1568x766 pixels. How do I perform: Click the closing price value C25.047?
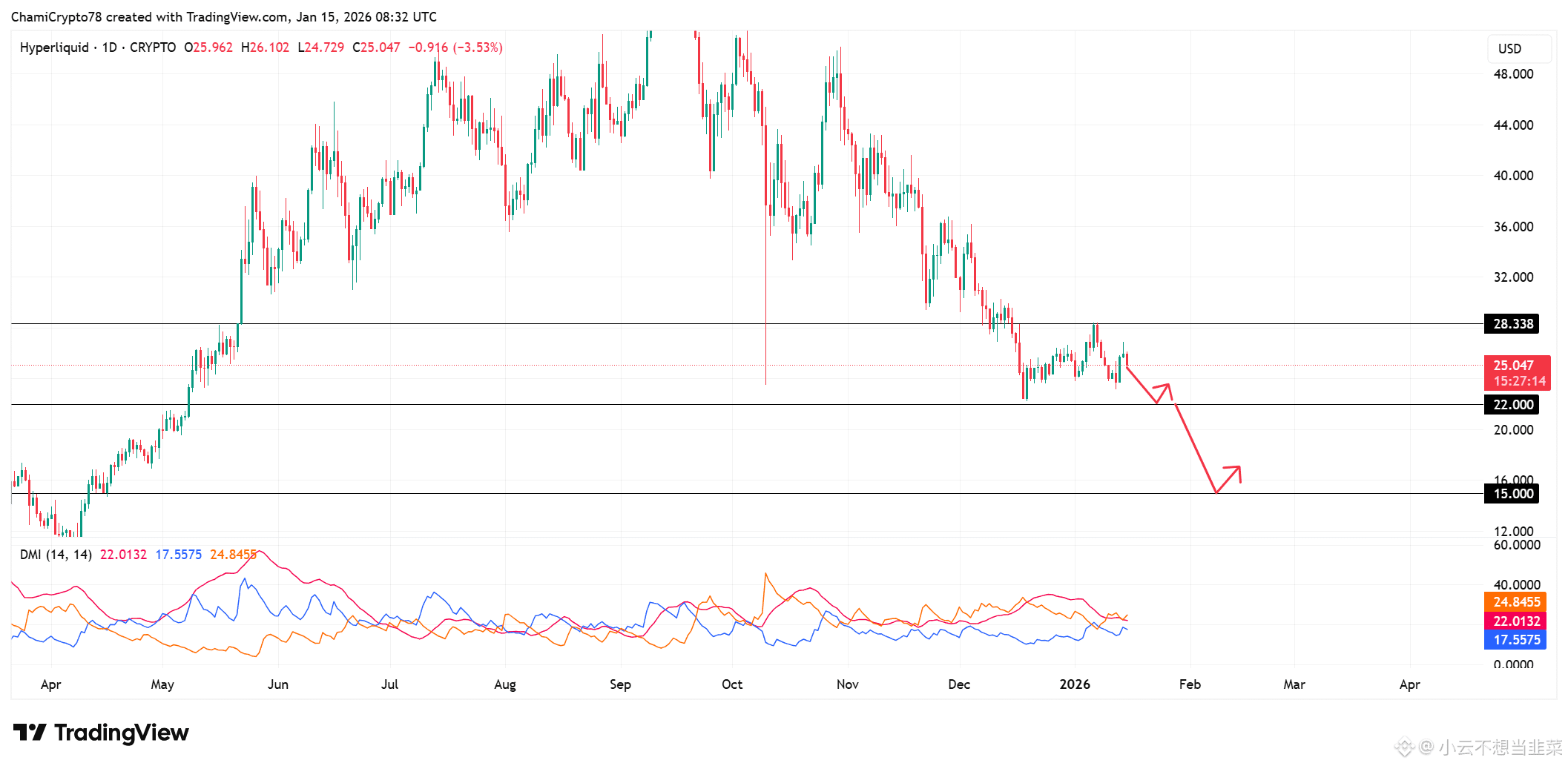(x=376, y=47)
